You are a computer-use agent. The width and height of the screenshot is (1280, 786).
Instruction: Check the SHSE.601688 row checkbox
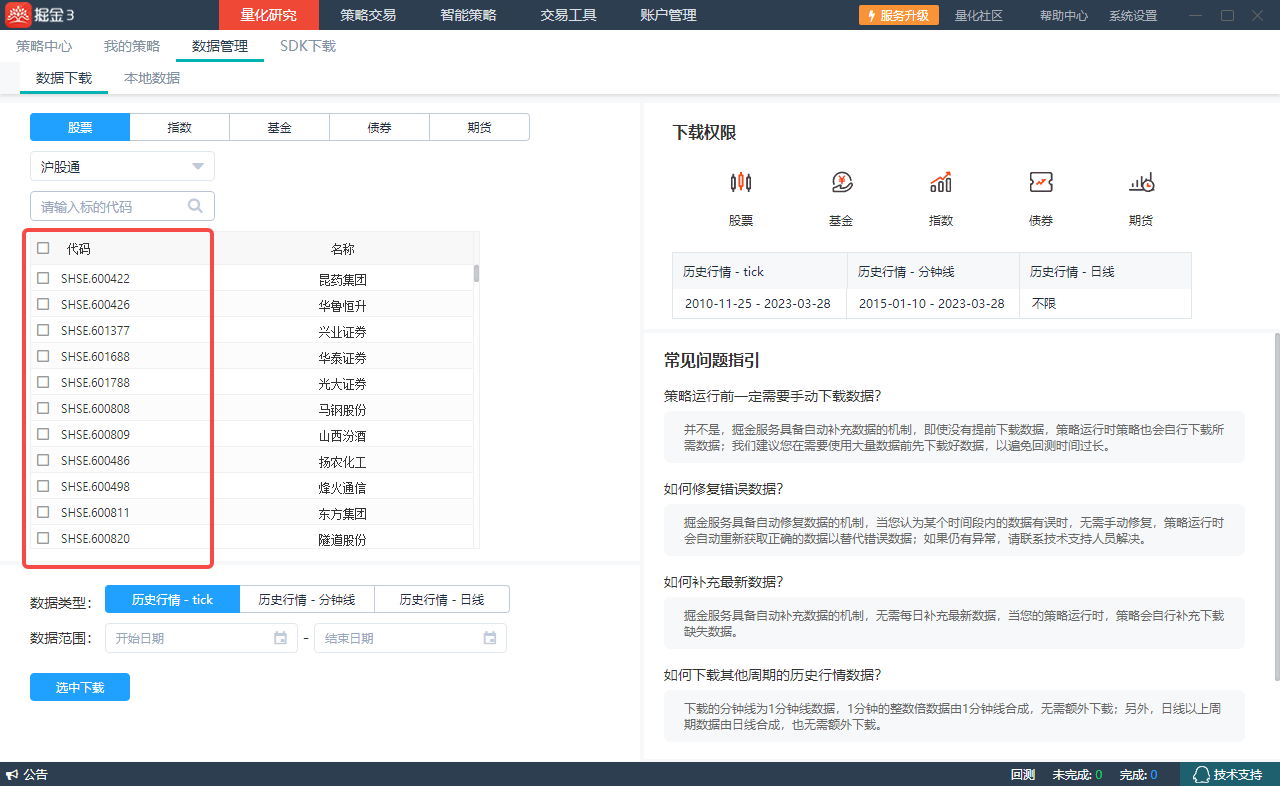[x=43, y=356]
